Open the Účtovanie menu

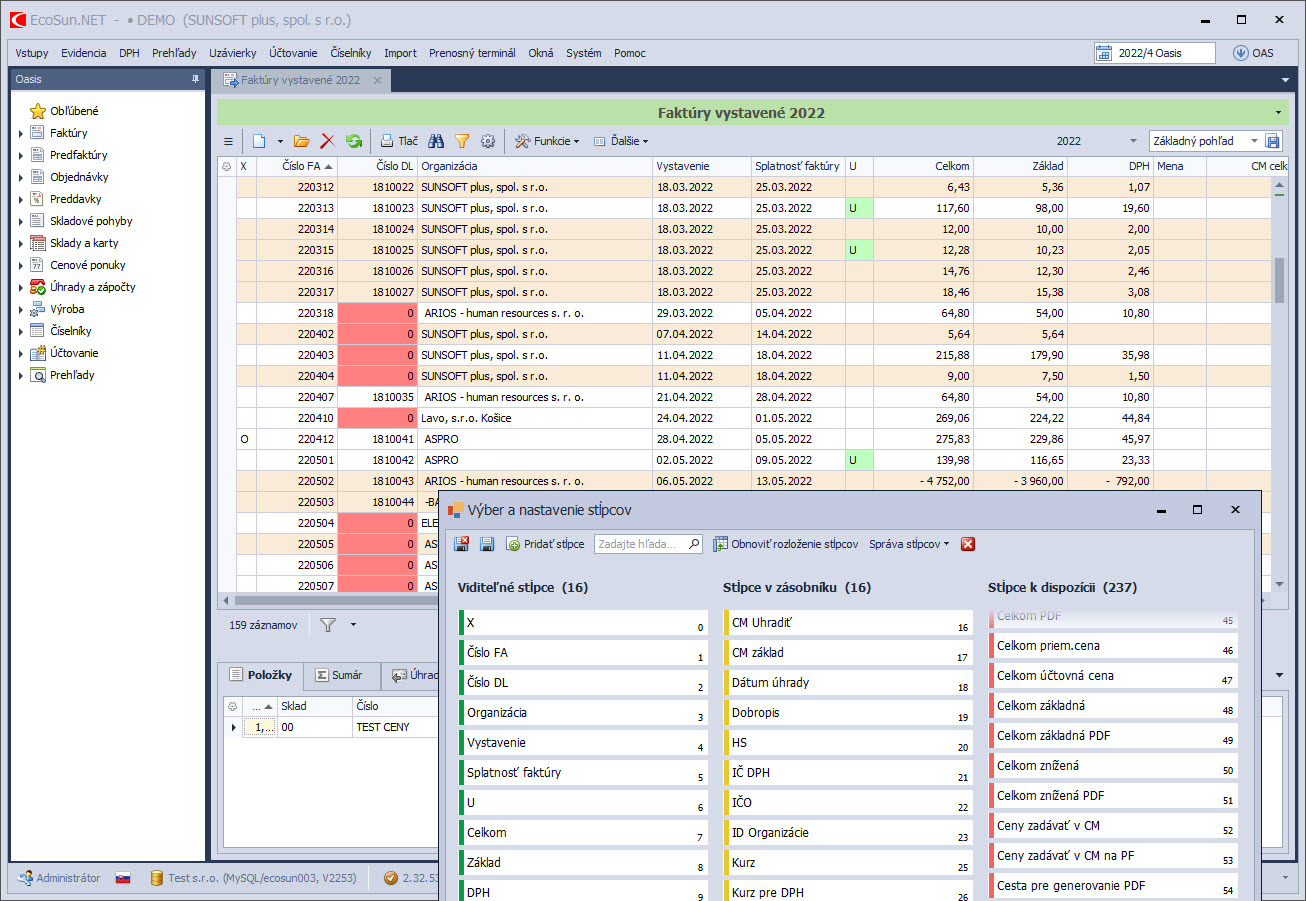293,53
